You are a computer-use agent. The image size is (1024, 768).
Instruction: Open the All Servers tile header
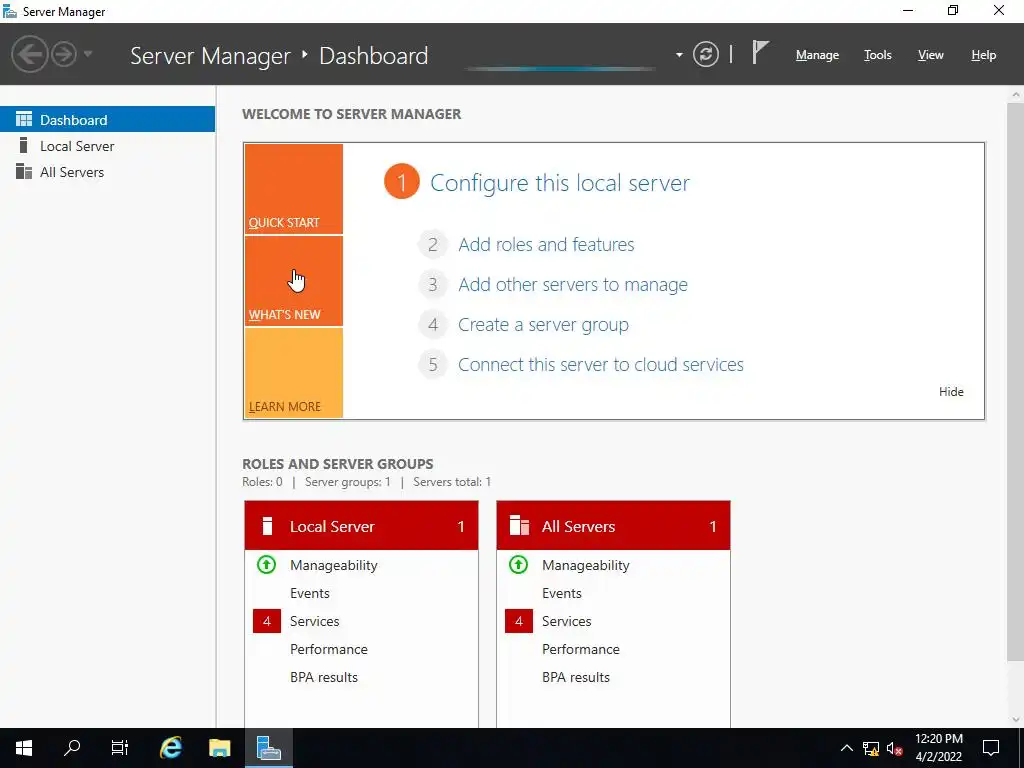coord(613,526)
